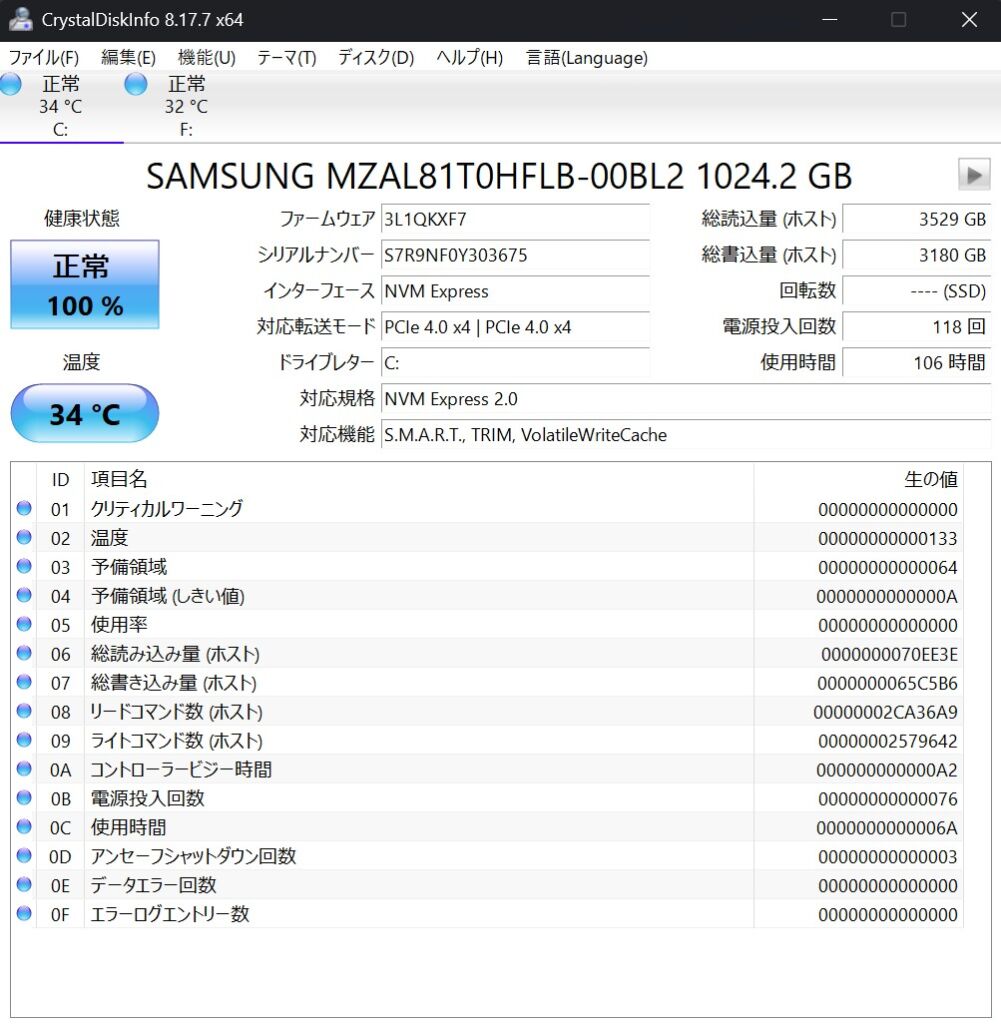1001x1024 pixels.
Task: Click status icon for row 0A コントローラービジー時間
Action: pyautogui.click(x=24, y=769)
